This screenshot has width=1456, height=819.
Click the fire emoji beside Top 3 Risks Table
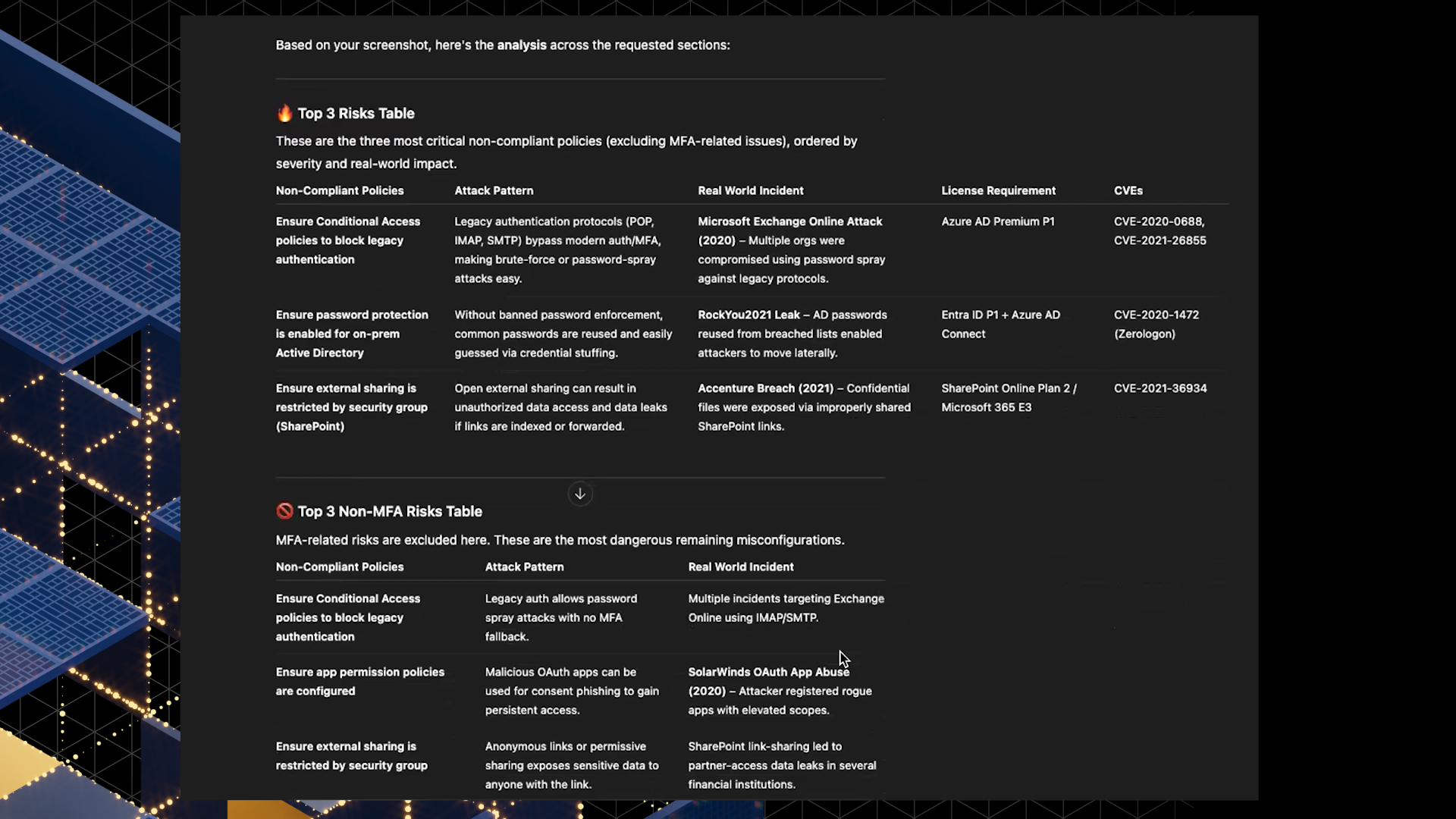tap(284, 113)
